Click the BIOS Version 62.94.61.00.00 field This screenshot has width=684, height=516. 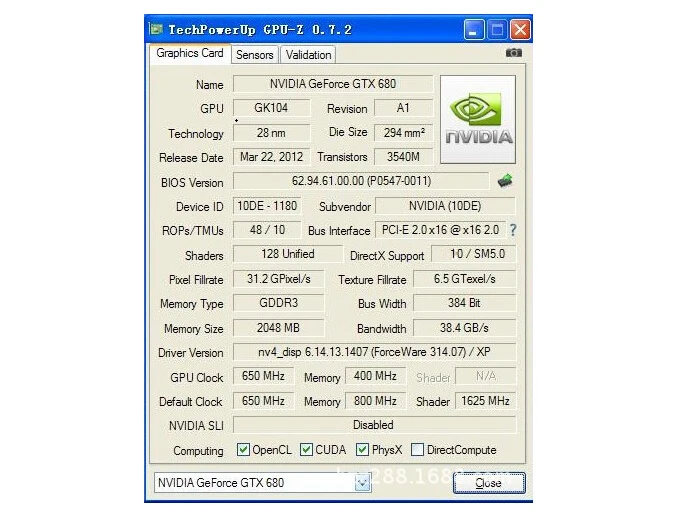(x=361, y=181)
